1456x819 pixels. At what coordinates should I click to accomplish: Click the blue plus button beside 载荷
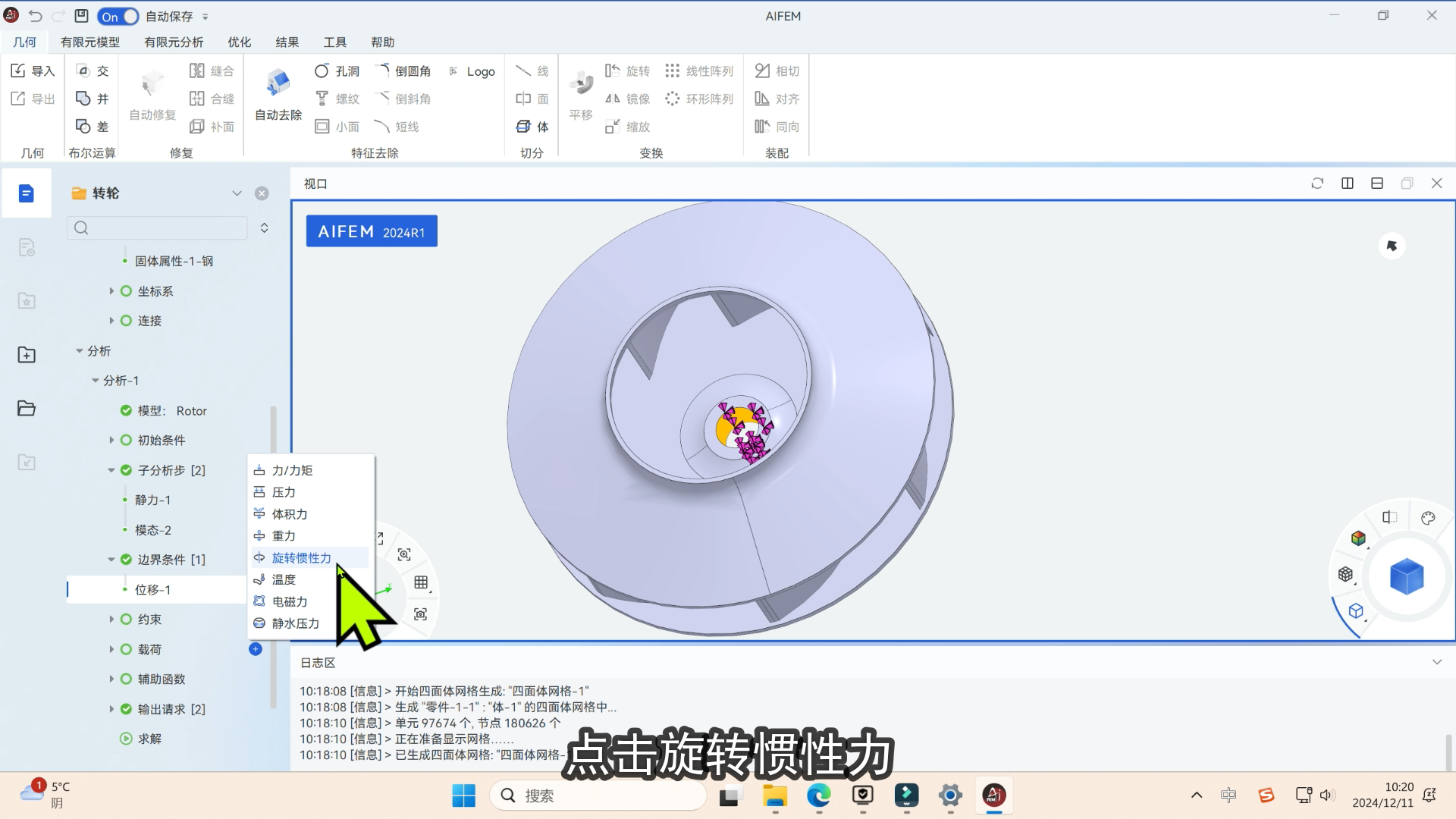point(256,649)
